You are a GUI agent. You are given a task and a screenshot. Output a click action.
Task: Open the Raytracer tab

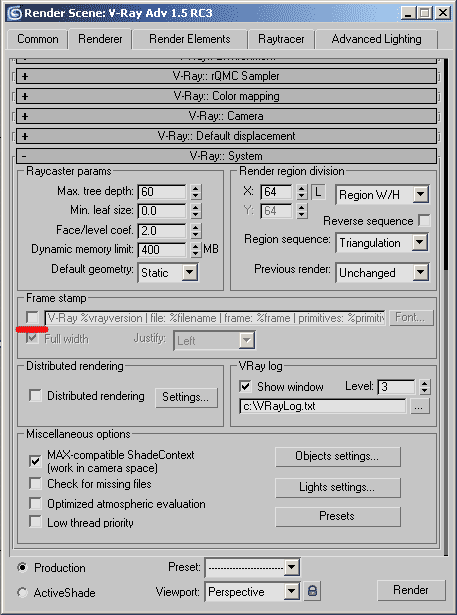(x=281, y=39)
